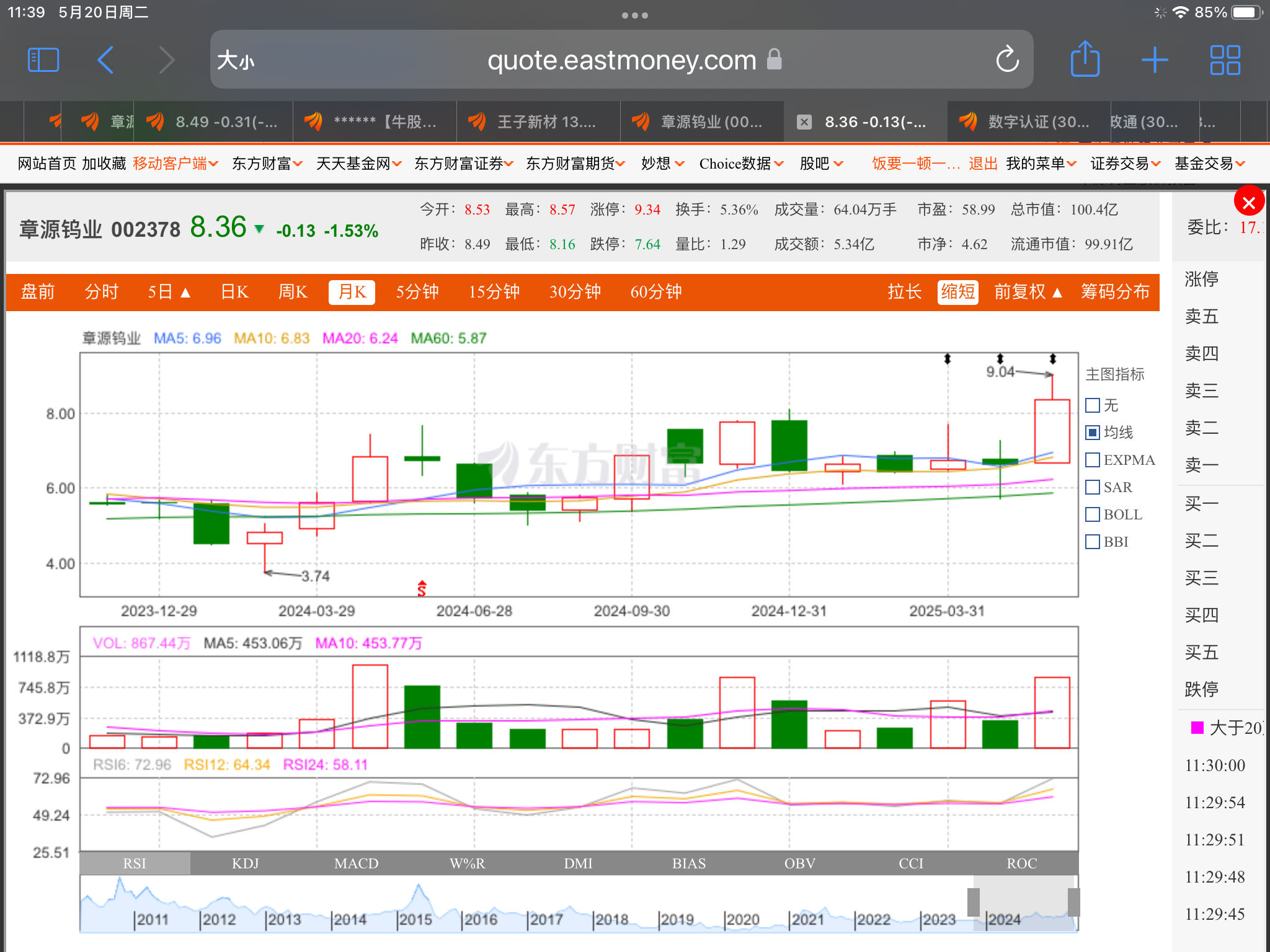
Task: Click the 大于20 magenta legend swatch
Action: tap(1197, 728)
